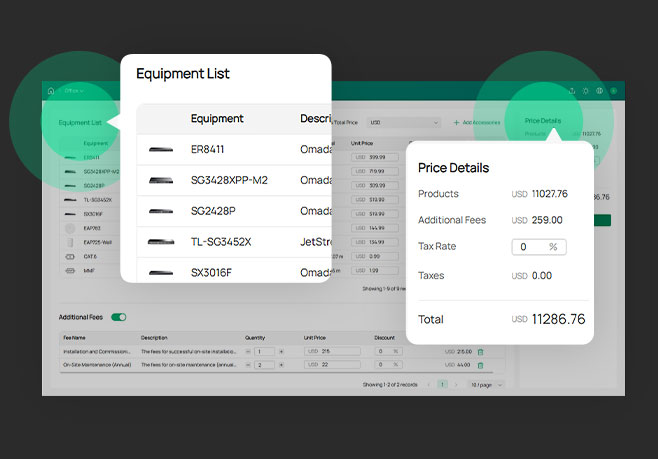
Task: Open the 10 / page dropdown
Action: point(486,385)
